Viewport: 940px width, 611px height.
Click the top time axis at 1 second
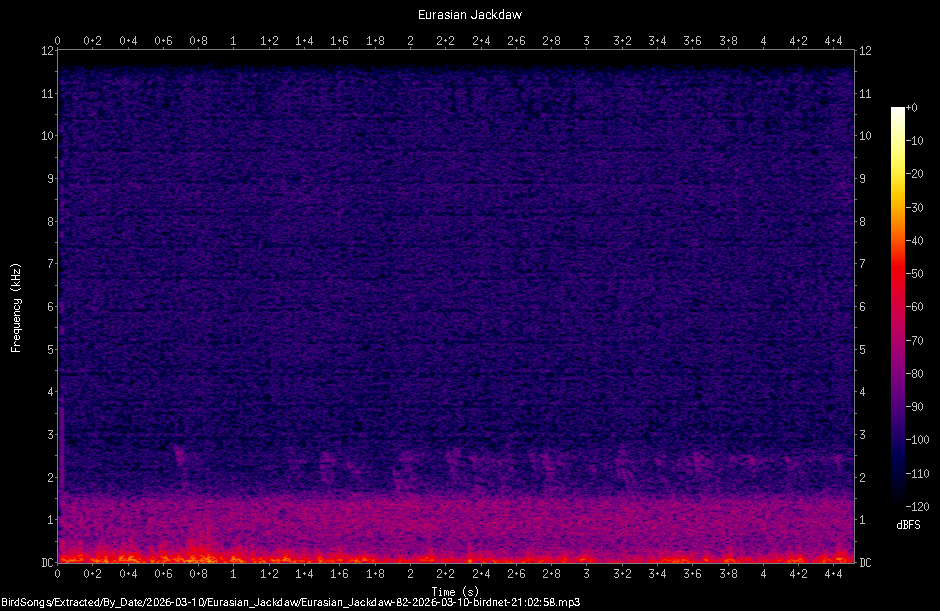232,42
